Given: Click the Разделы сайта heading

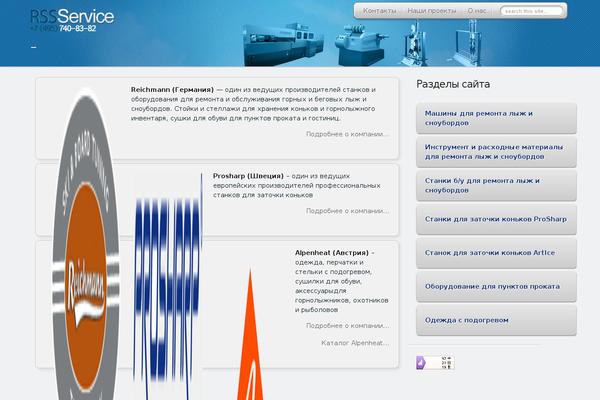Looking at the screenshot, I should point(453,84).
